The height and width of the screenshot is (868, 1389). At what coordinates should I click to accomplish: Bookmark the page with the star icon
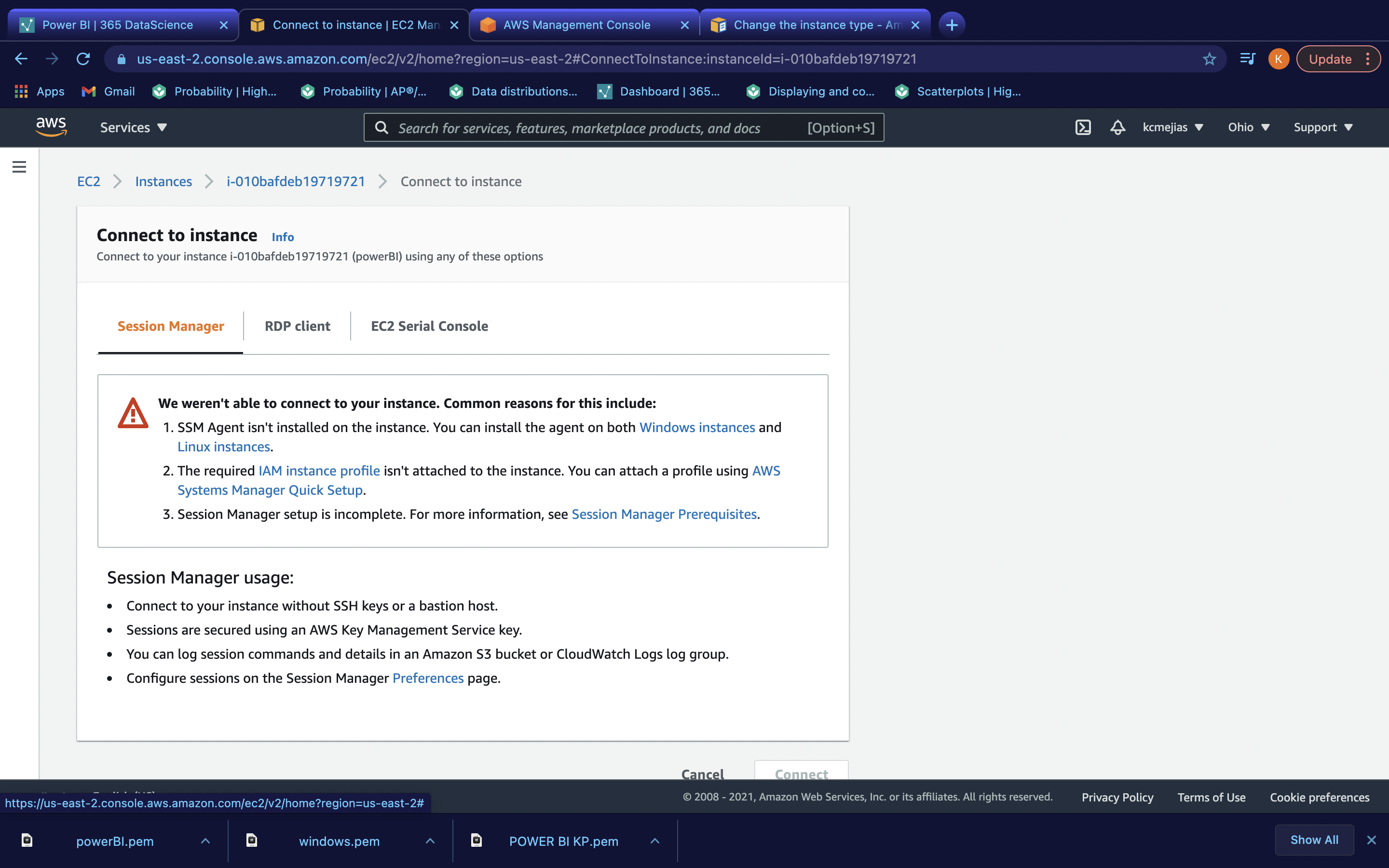click(1209, 58)
